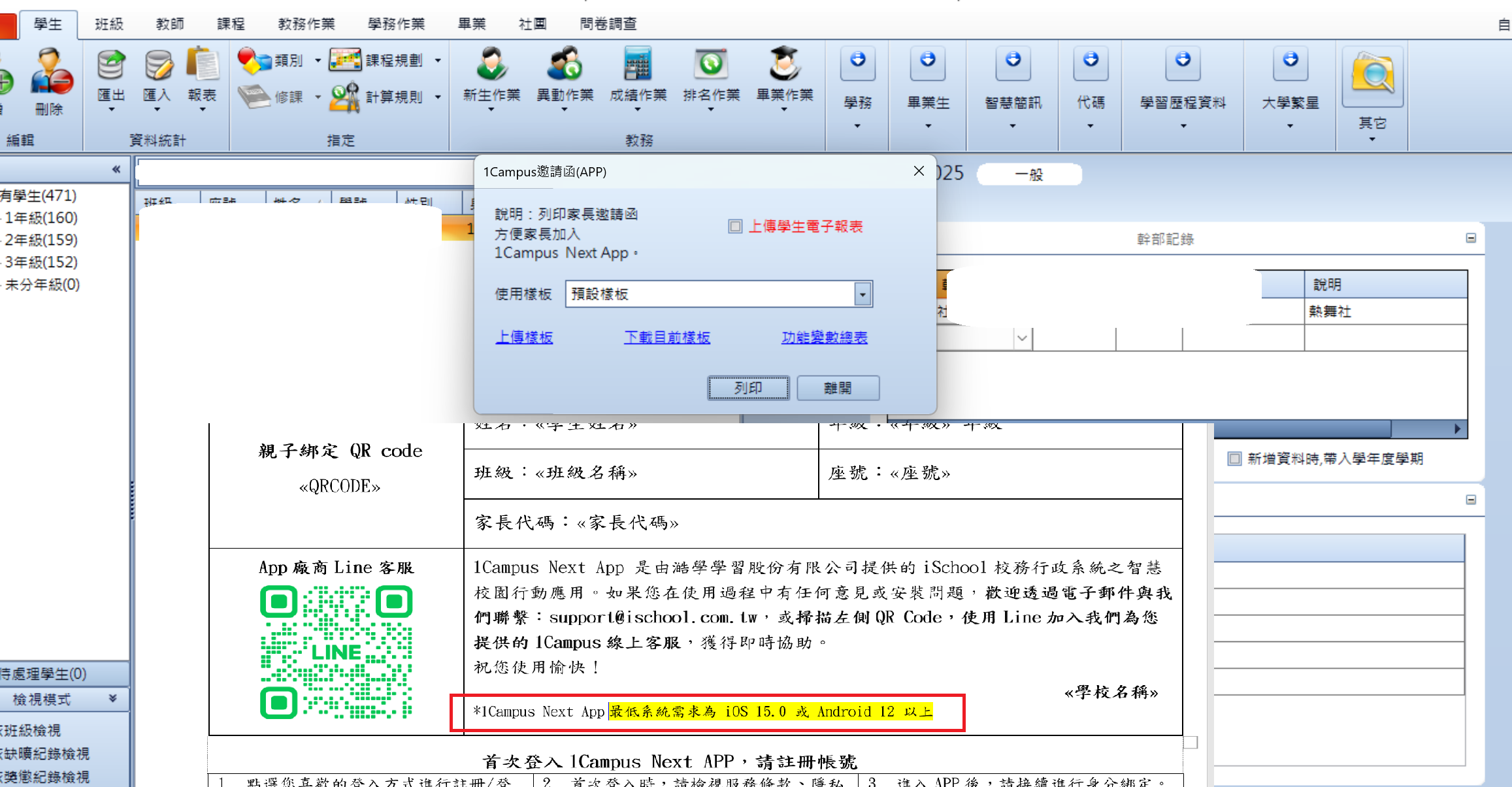Click 缺曠紀錄檢視 view mode entry

click(46, 753)
